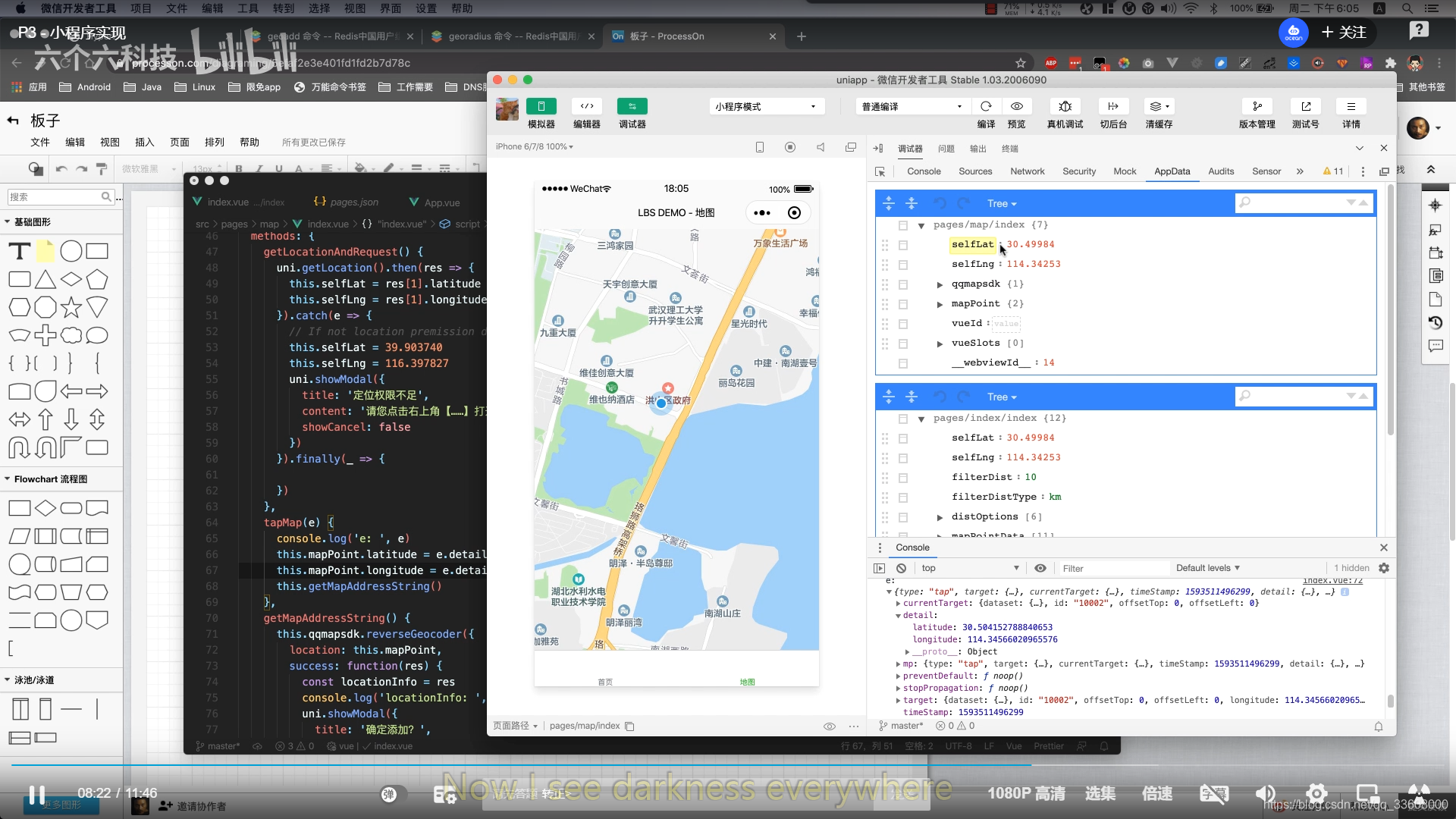Click the 模拟器 simulator toggle icon

541,106
